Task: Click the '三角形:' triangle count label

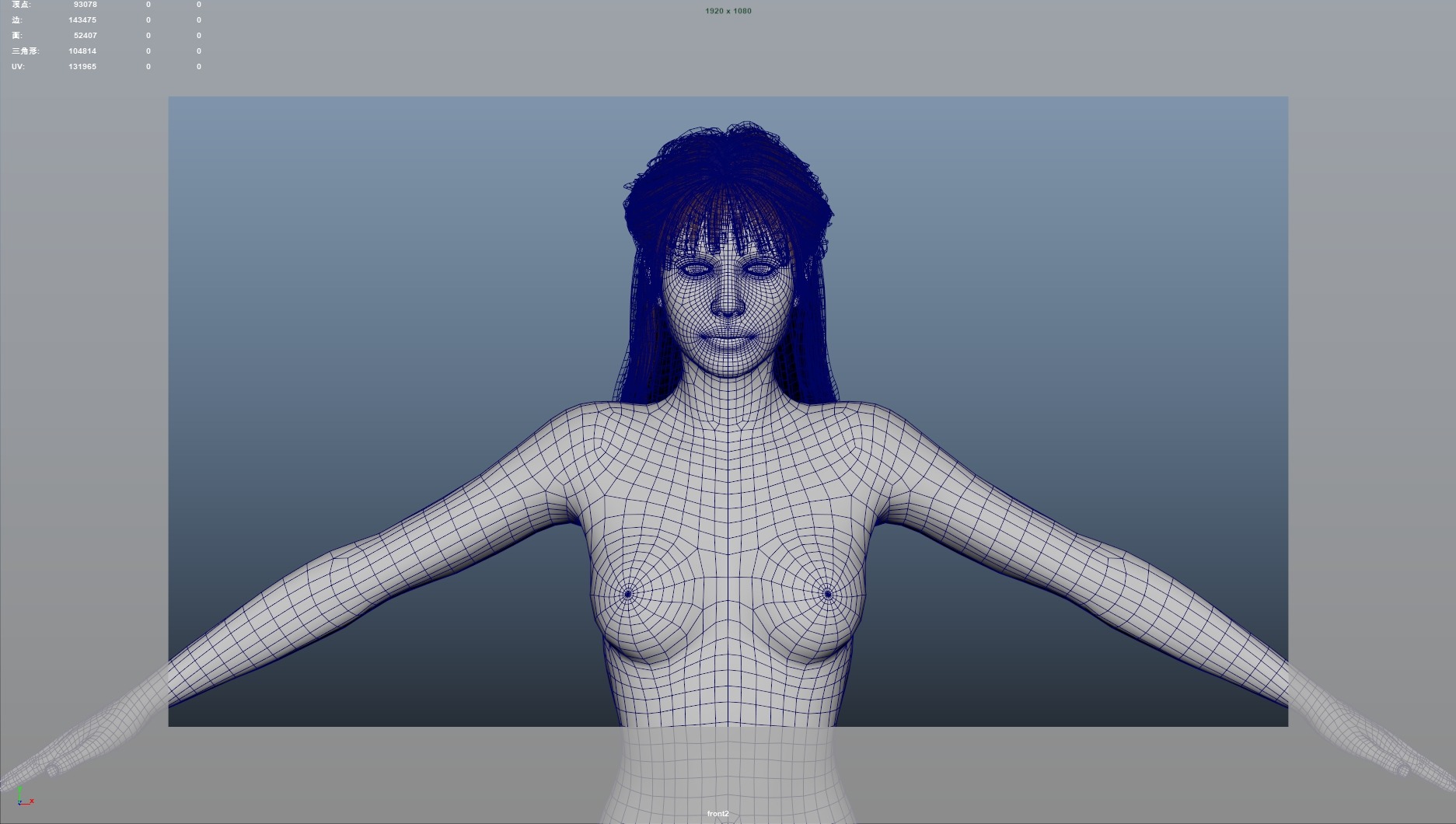Action: (25, 51)
